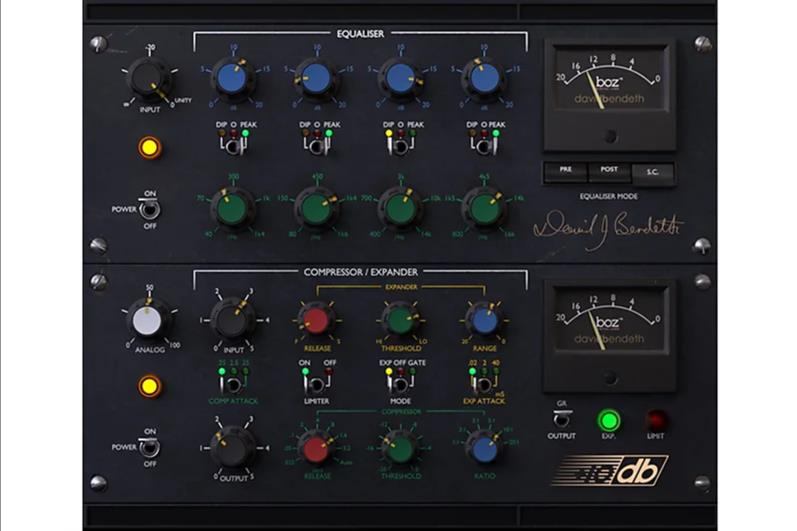Flip the third band DIP/PEAK switch
Image resolution: width=797 pixels, height=531 pixels.
tap(401, 147)
